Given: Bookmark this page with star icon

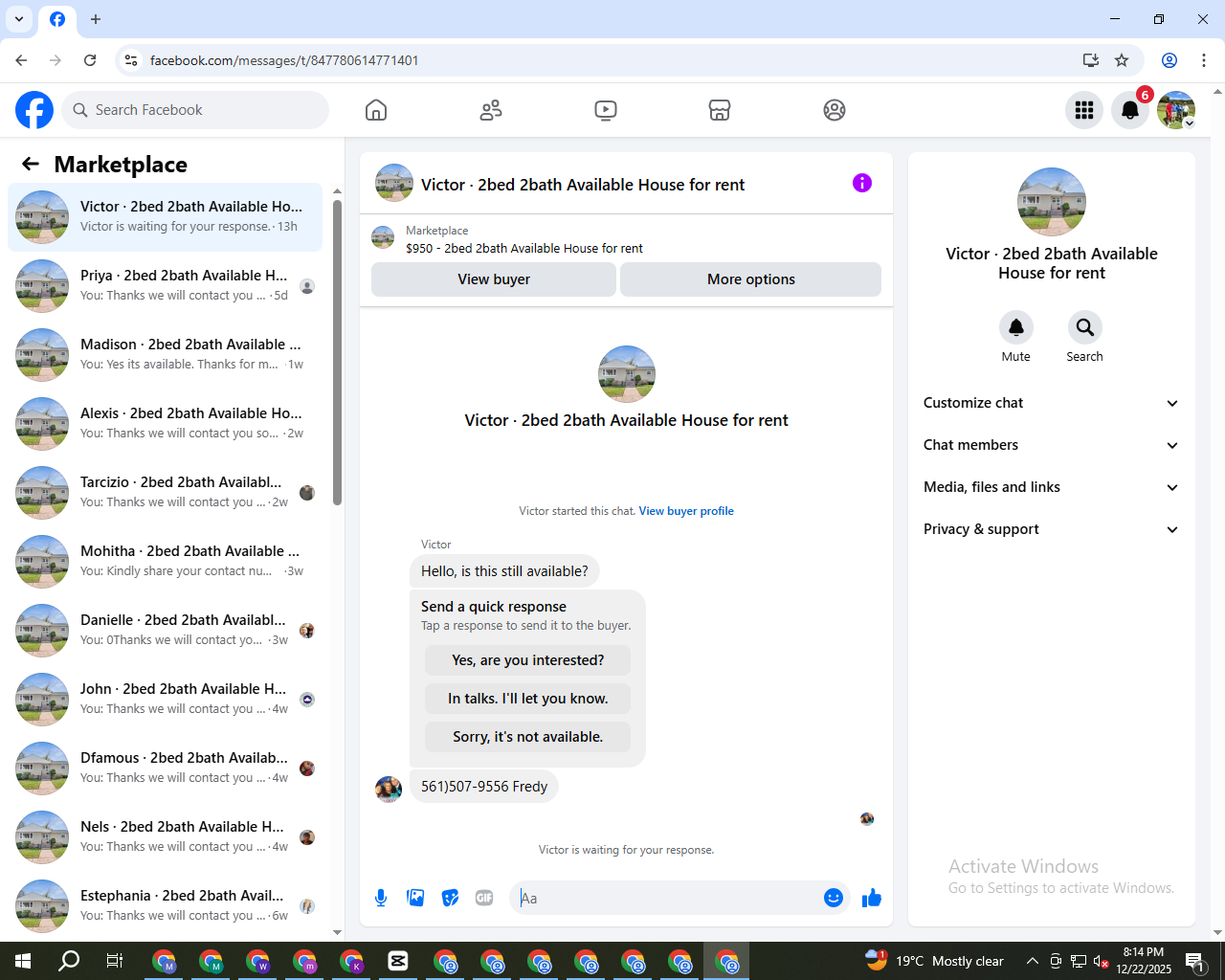Looking at the screenshot, I should click(1122, 60).
